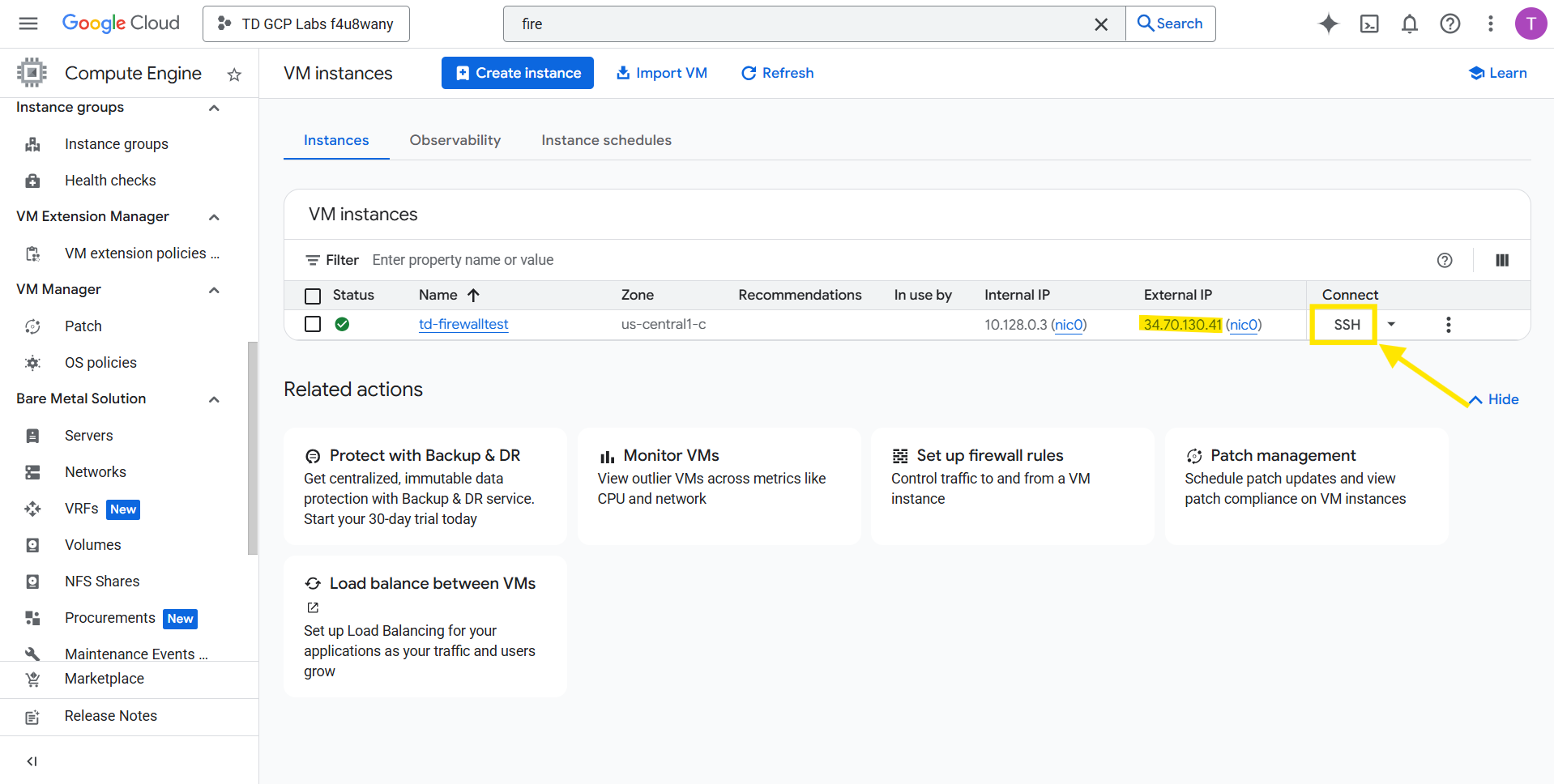1554x784 pixels.
Task: Select the td-firewalltest instance checkbox
Action: (x=313, y=324)
